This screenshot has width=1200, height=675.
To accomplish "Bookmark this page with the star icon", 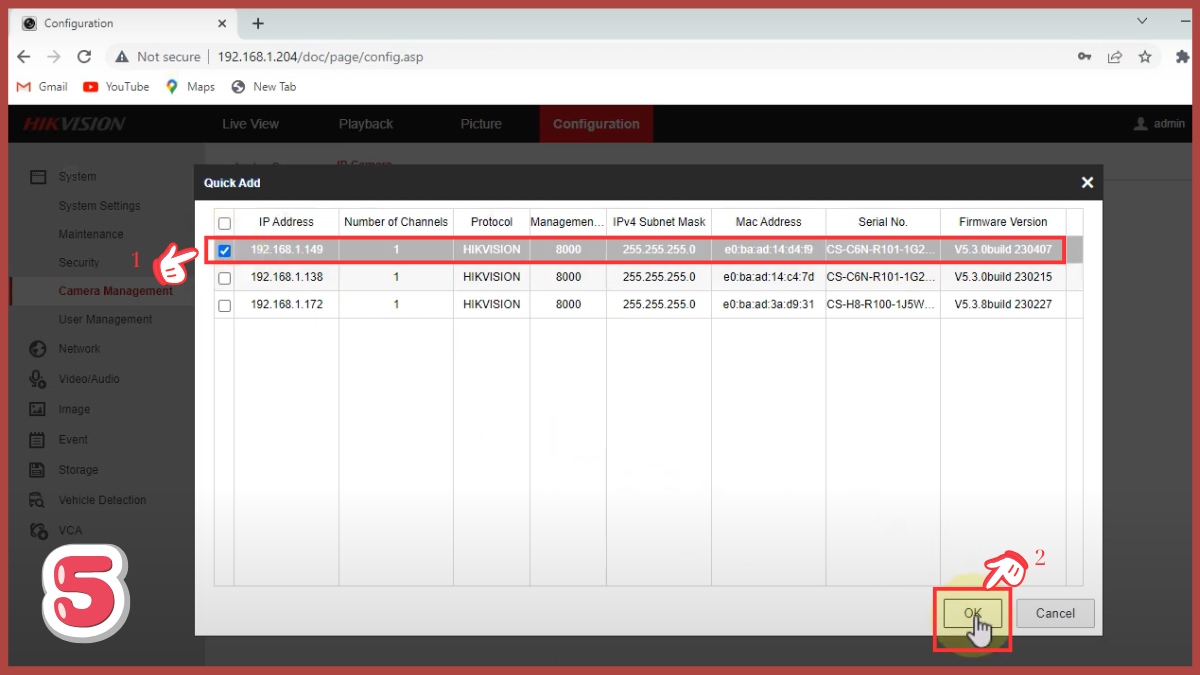I will [x=1145, y=57].
